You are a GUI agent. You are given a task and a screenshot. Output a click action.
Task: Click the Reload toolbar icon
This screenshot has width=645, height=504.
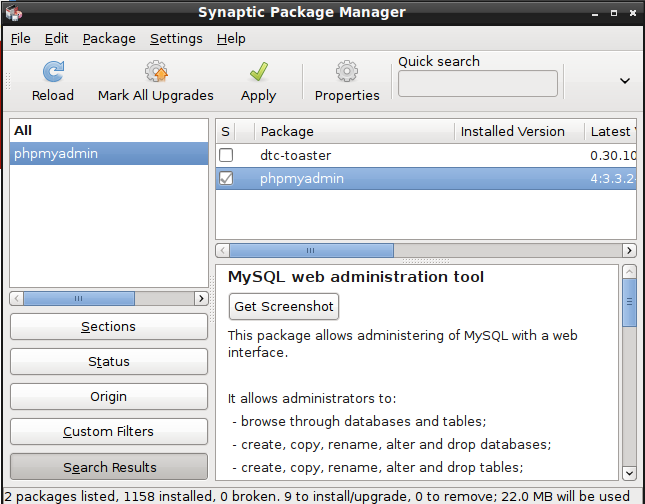coord(53,72)
